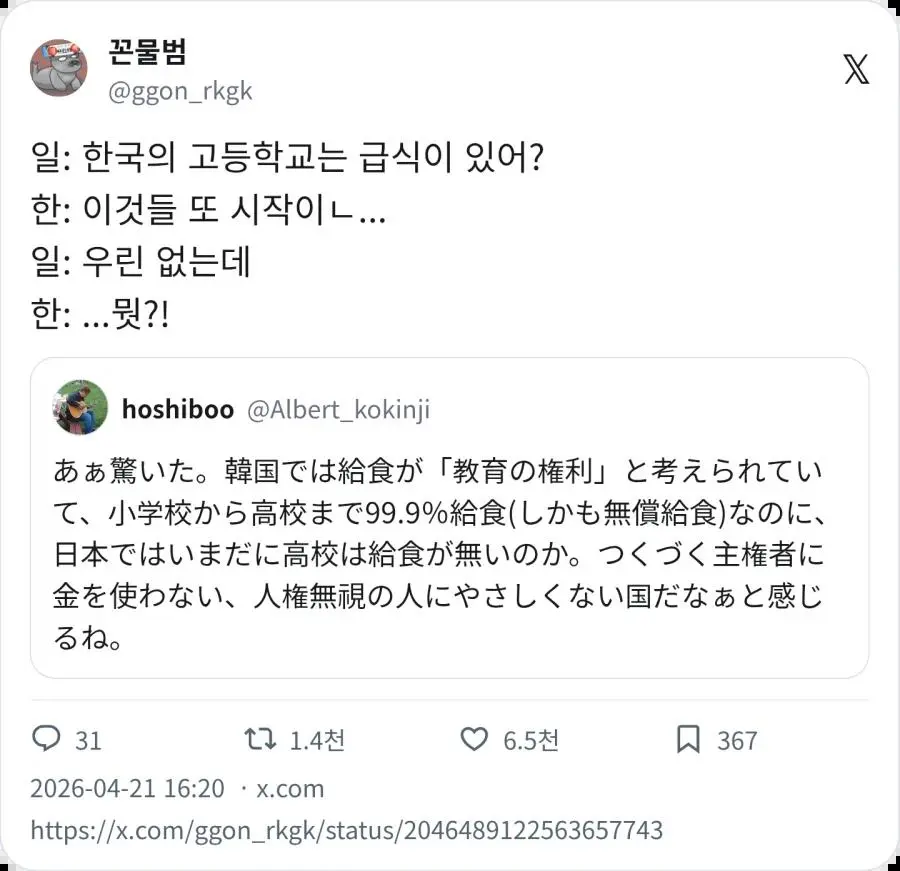Image resolution: width=900 pixels, height=871 pixels.
Task: Click the hoshiboo display name
Action: click(178, 408)
